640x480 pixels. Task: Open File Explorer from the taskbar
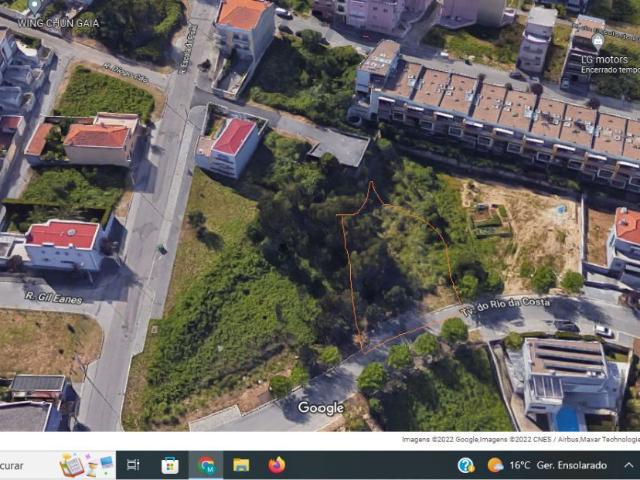coord(241,465)
